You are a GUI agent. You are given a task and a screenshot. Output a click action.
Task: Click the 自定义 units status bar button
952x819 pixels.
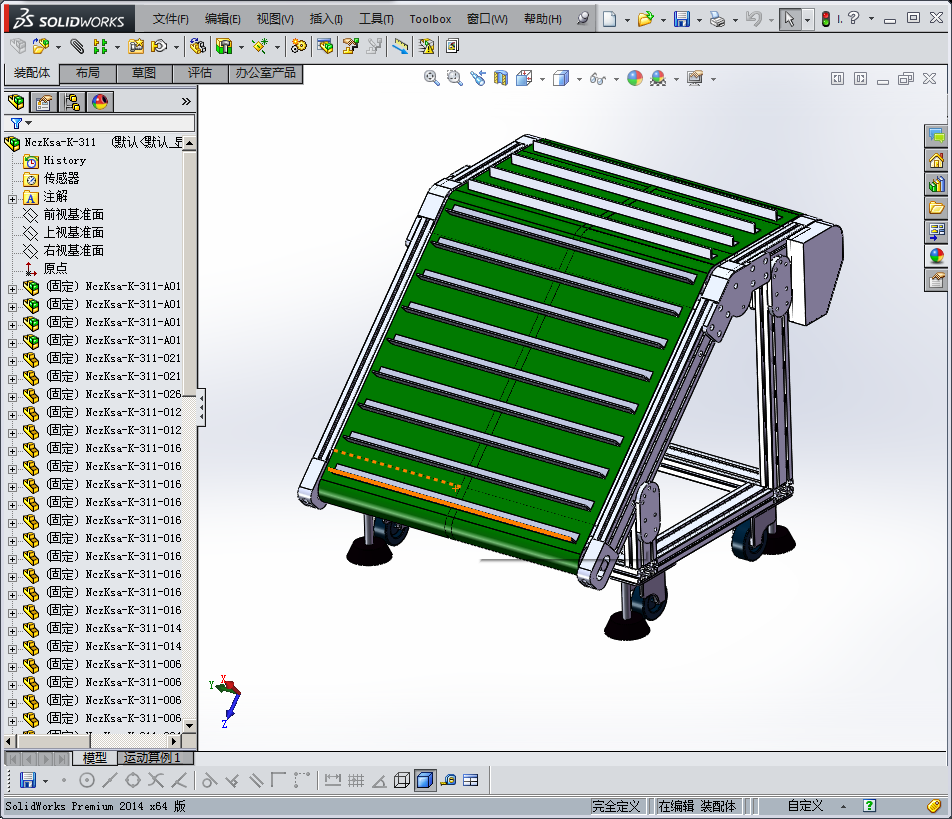(x=805, y=806)
